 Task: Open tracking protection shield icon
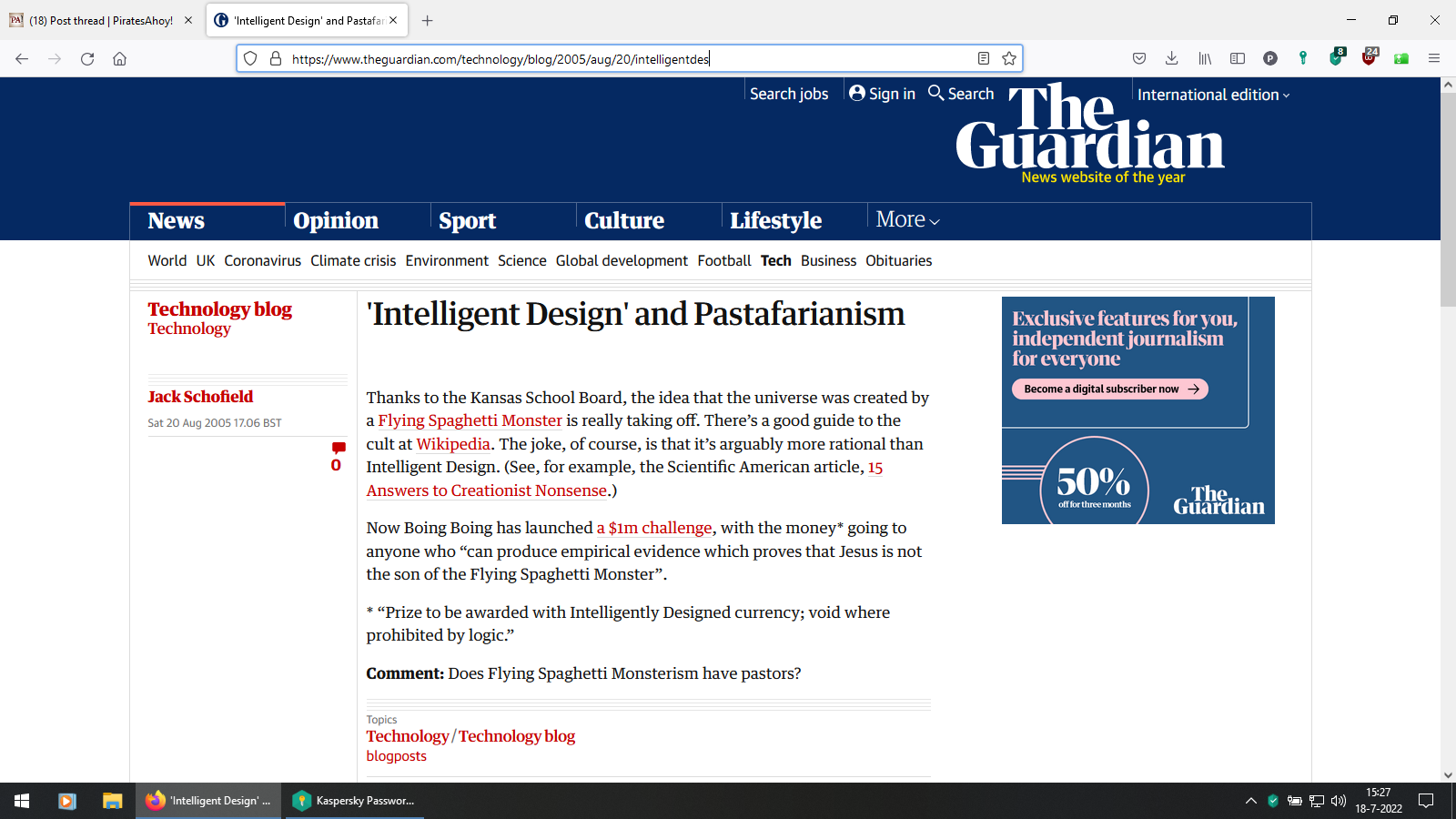[250, 59]
